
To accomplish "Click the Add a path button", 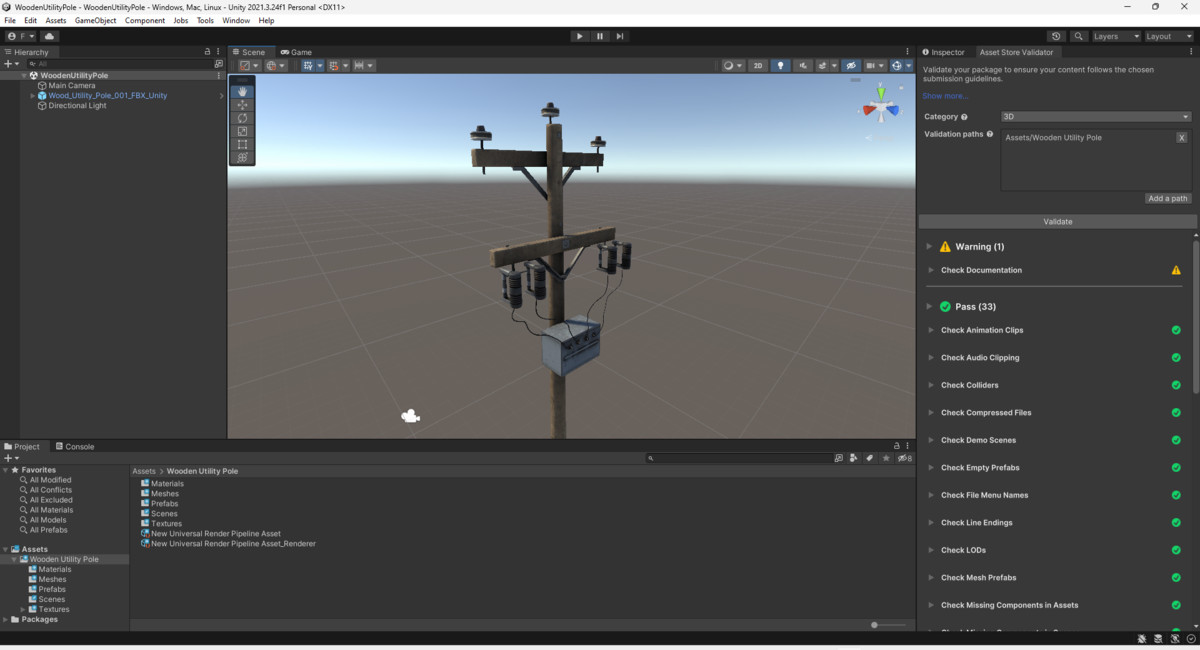I will [x=1168, y=198].
